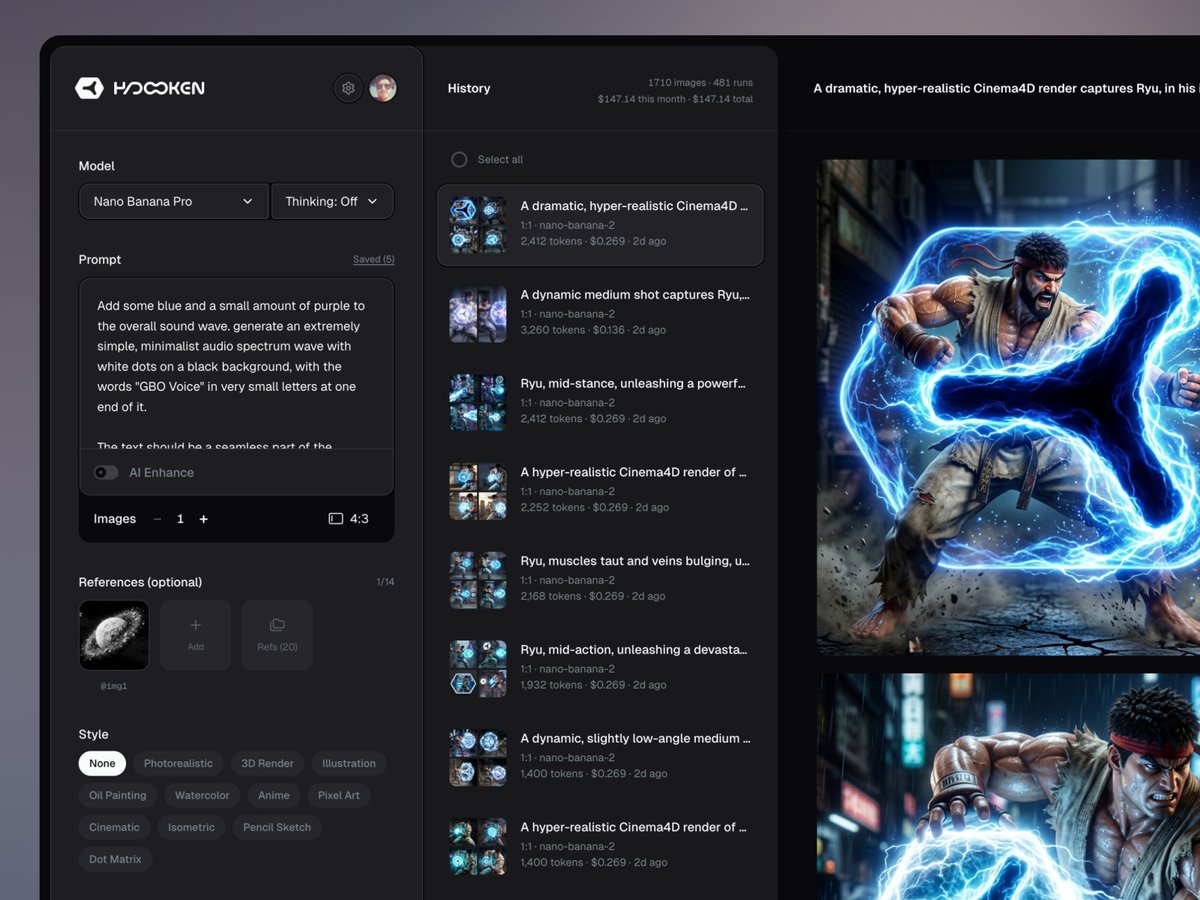Click thumbnail of 'Ryu, mid-stance' entry
This screenshot has height=900, width=1200.
[x=478, y=402]
